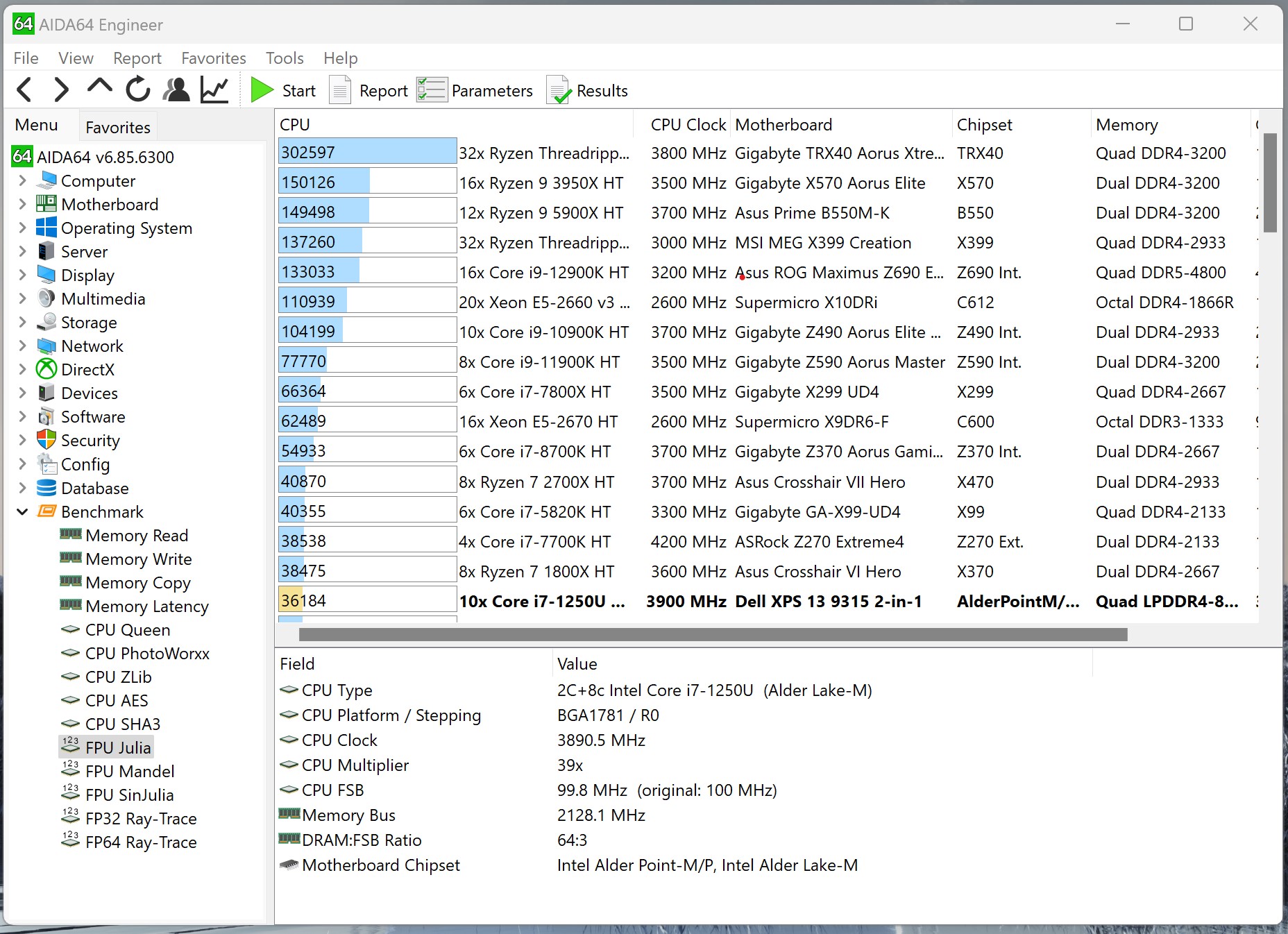This screenshot has height=934, width=1288.
Task: Select the Devices tree icon
Action: coord(46,393)
